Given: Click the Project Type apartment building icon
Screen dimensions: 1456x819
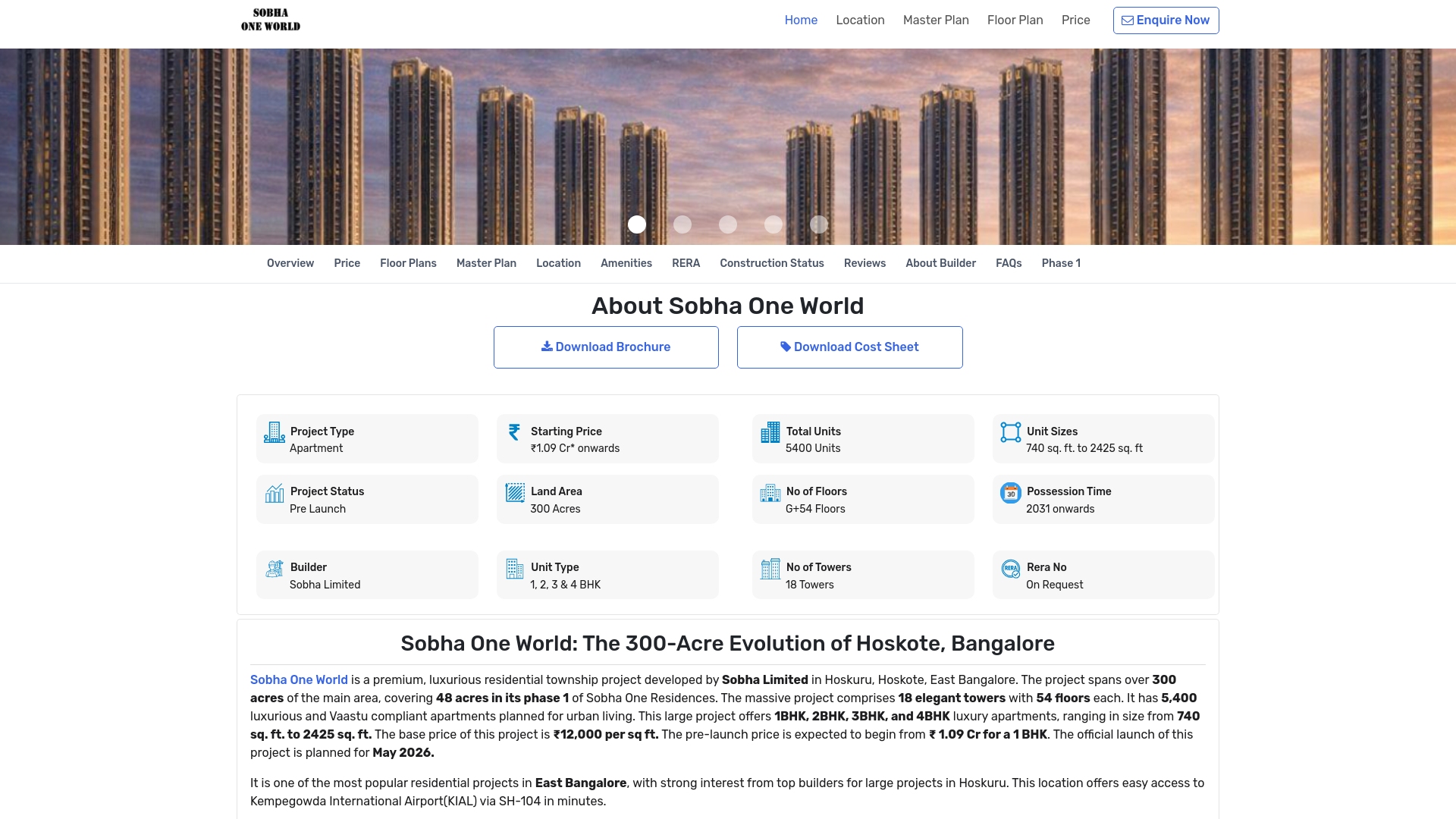Looking at the screenshot, I should [x=275, y=432].
